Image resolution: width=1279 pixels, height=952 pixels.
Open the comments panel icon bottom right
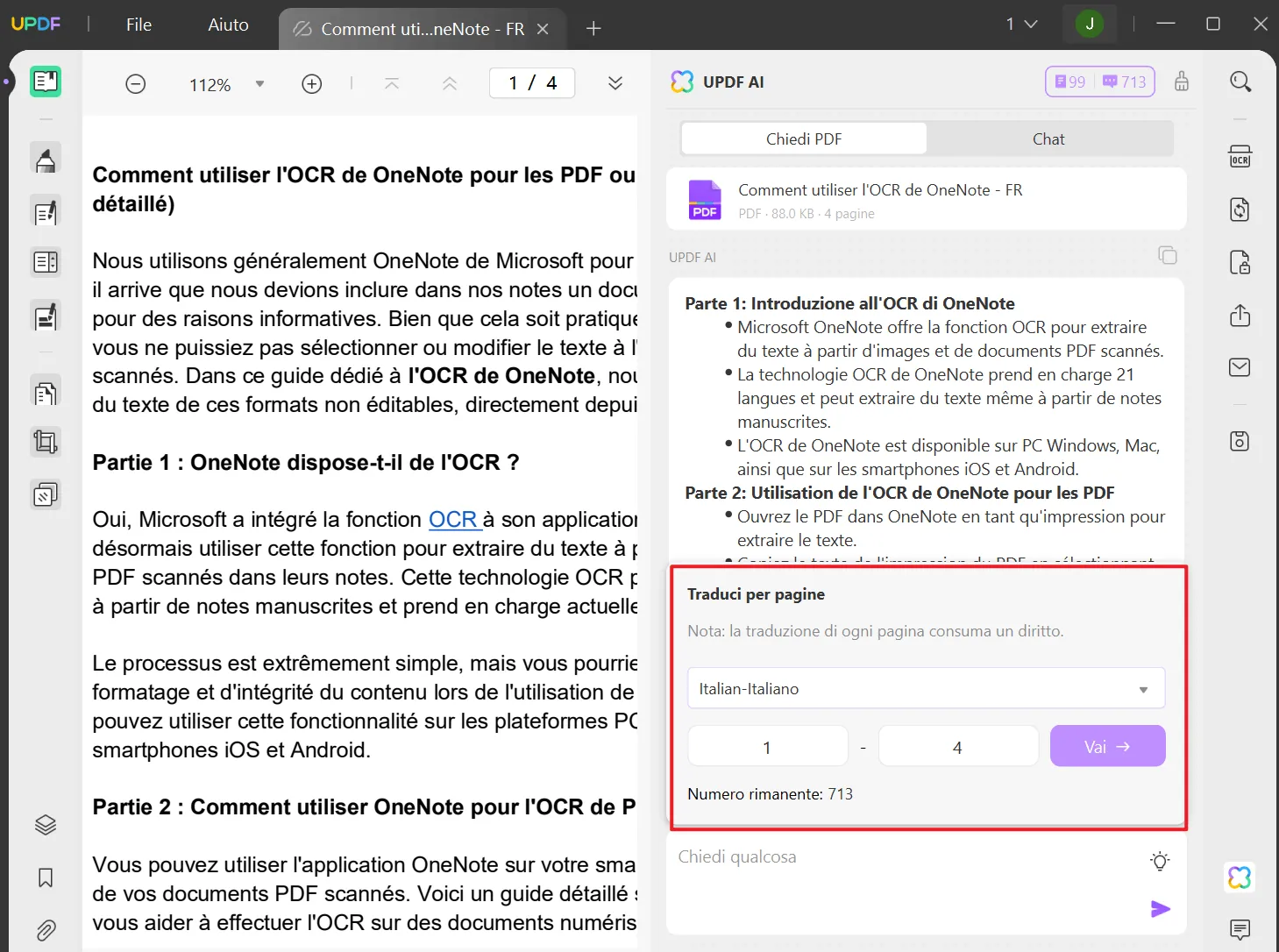coord(1240,930)
